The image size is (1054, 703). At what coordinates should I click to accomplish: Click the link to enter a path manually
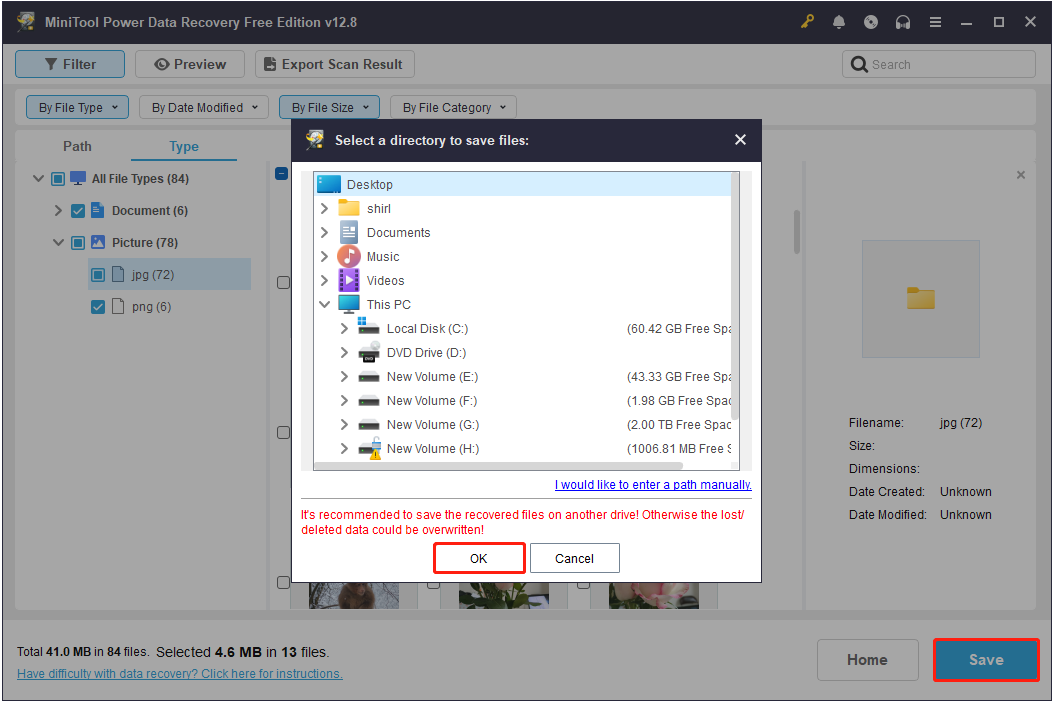[x=652, y=484]
